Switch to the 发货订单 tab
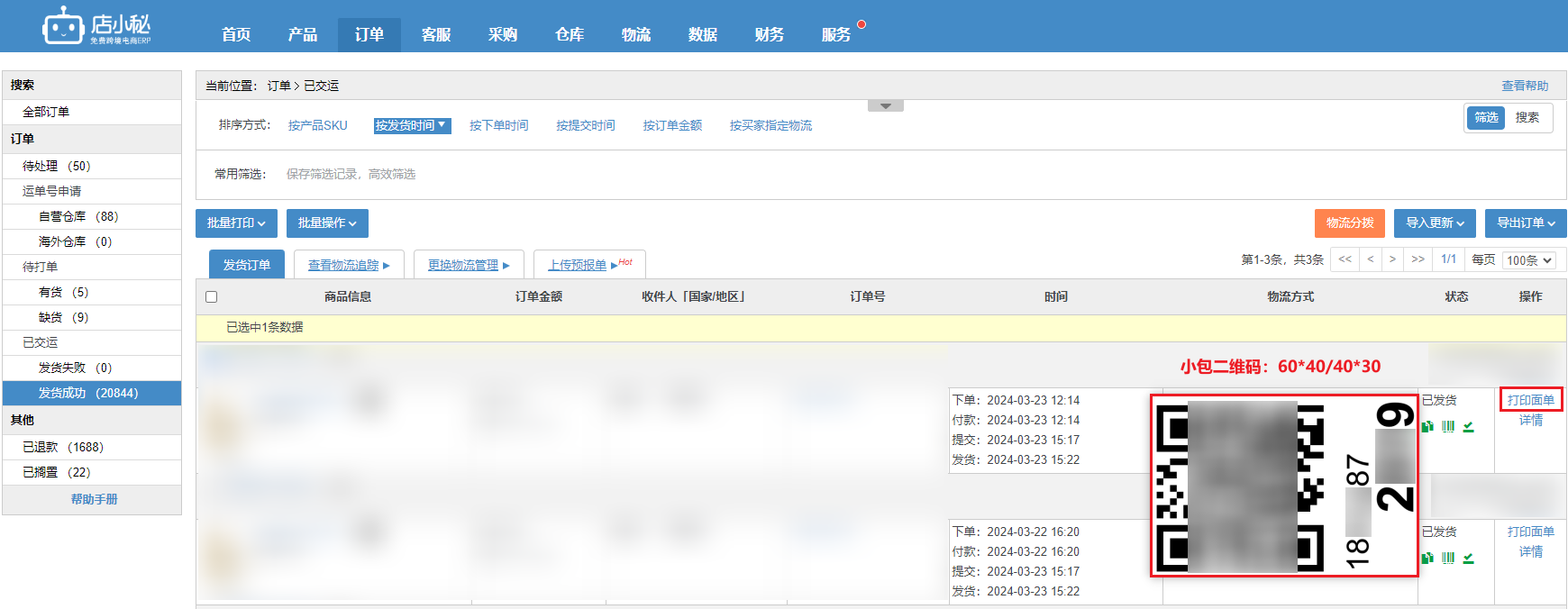 247,265
